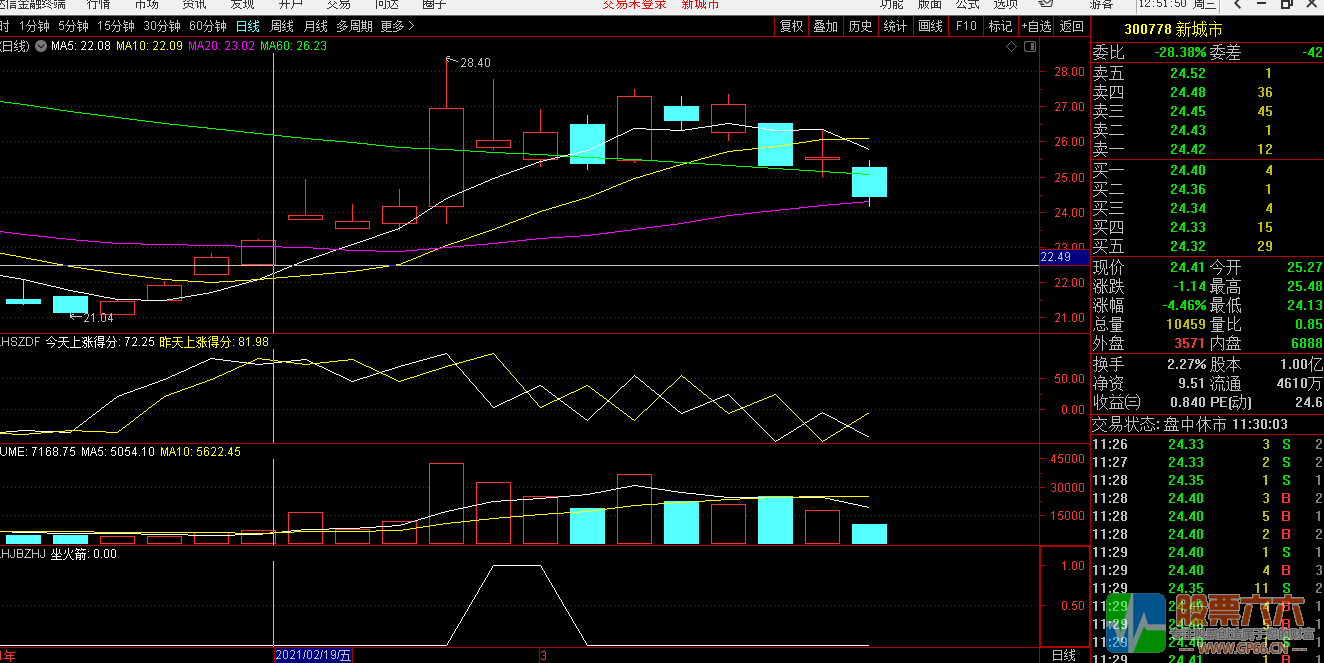Select the 5分钟 chart period
The image size is (1324, 663).
[73, 26]
